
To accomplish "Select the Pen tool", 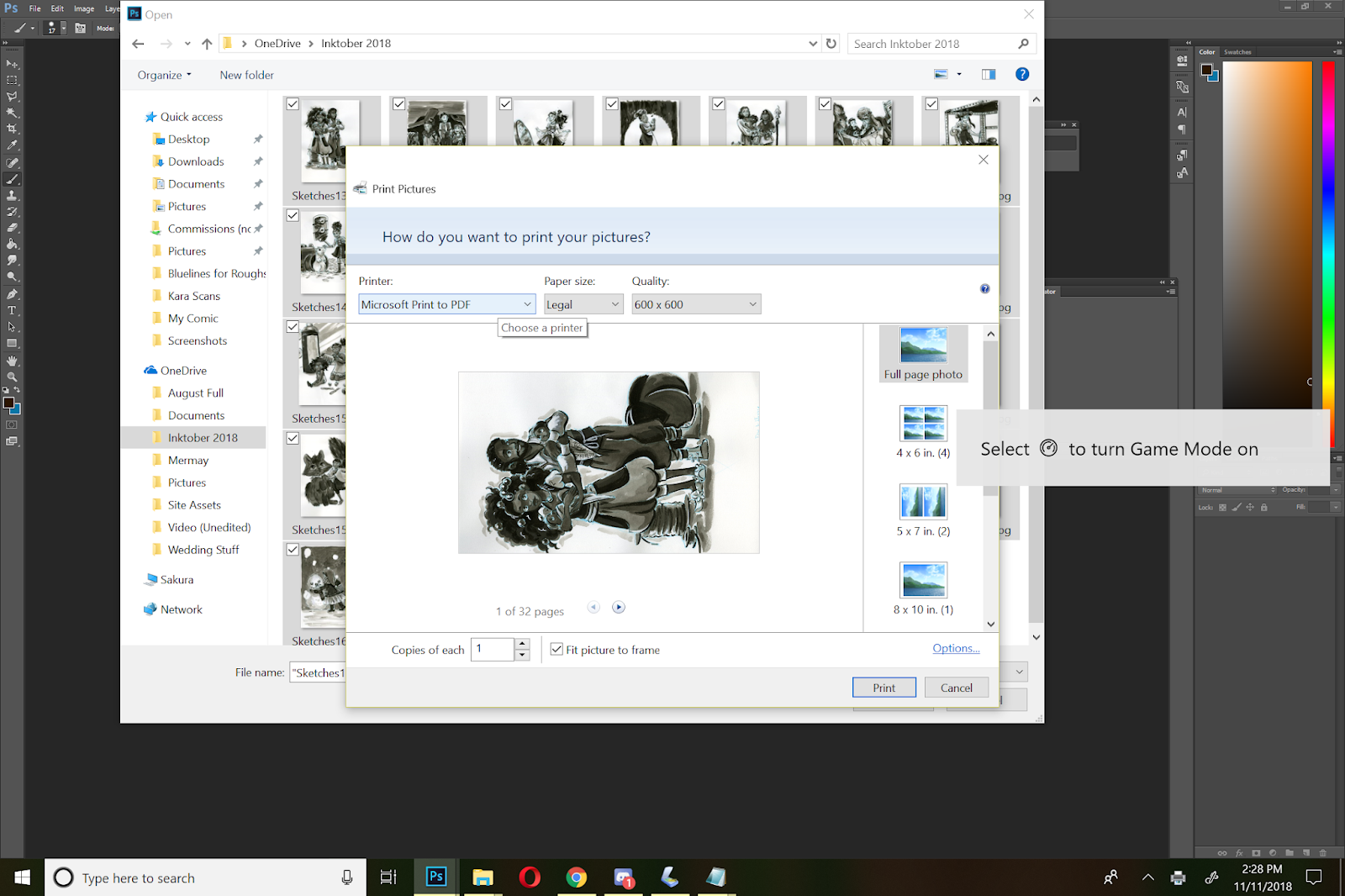I will tap(12, 294).
